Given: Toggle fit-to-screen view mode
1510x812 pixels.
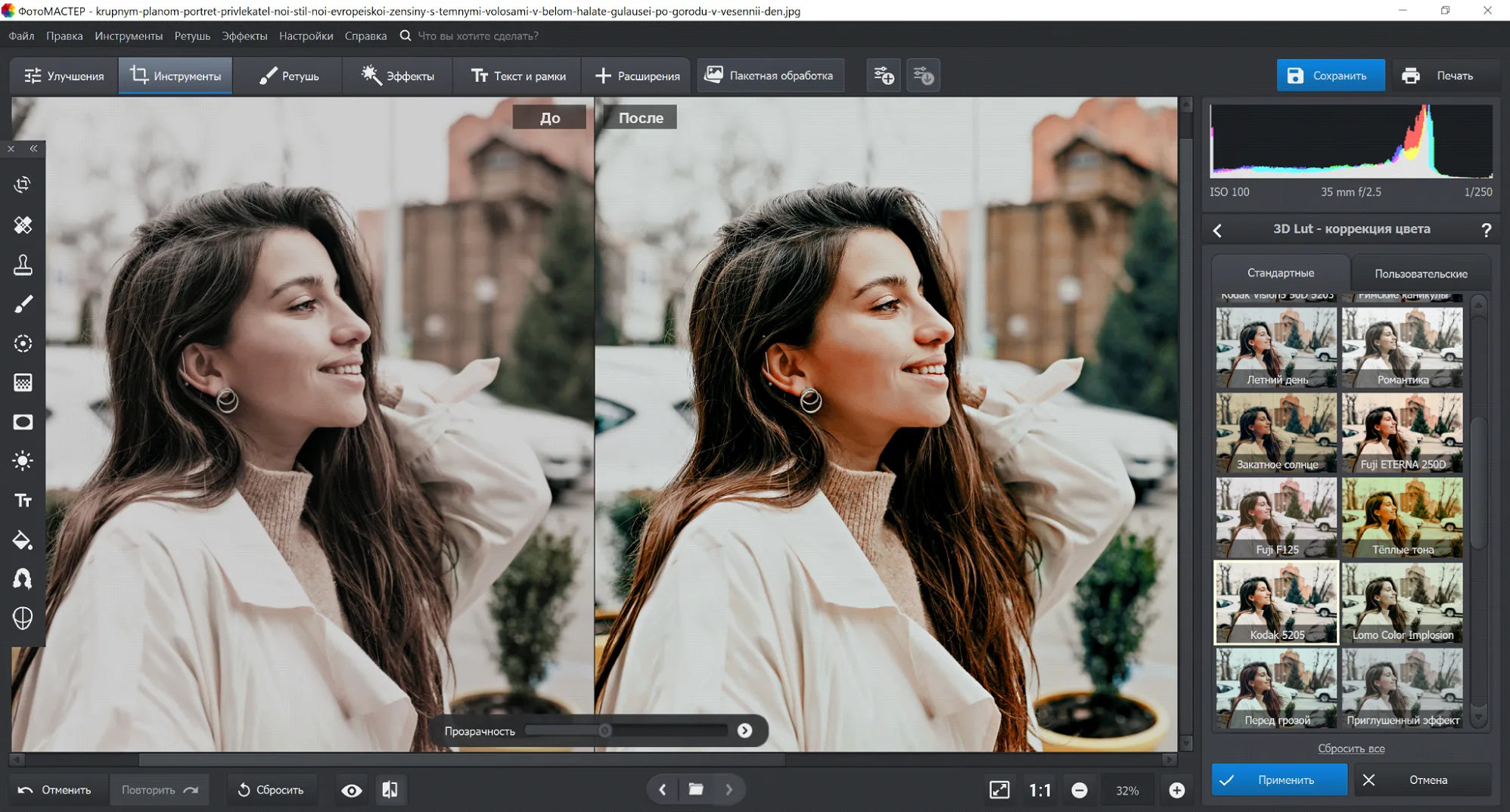Looking at the screenshot, I should tap(999, 790).
